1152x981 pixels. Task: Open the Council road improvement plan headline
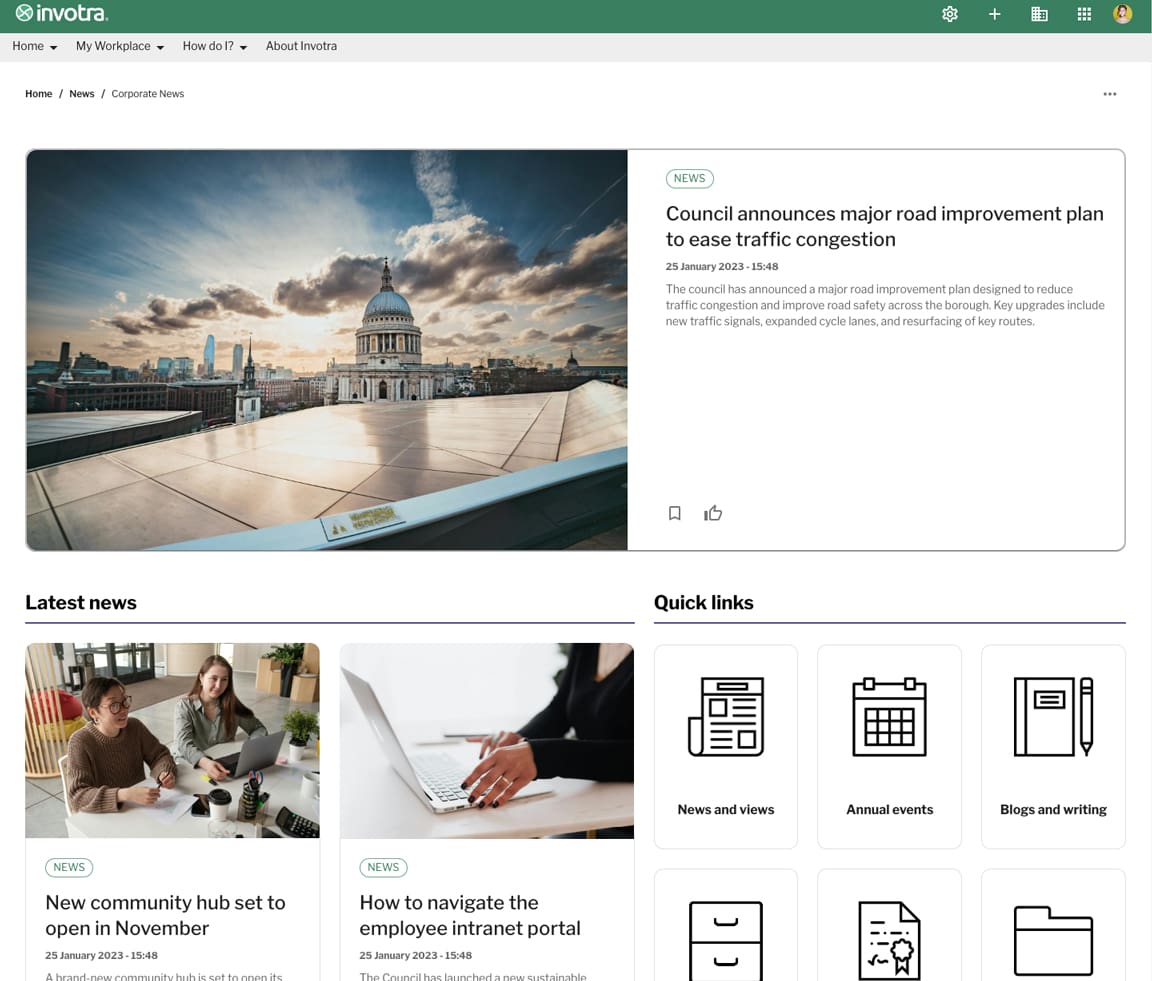click(884, 226)
